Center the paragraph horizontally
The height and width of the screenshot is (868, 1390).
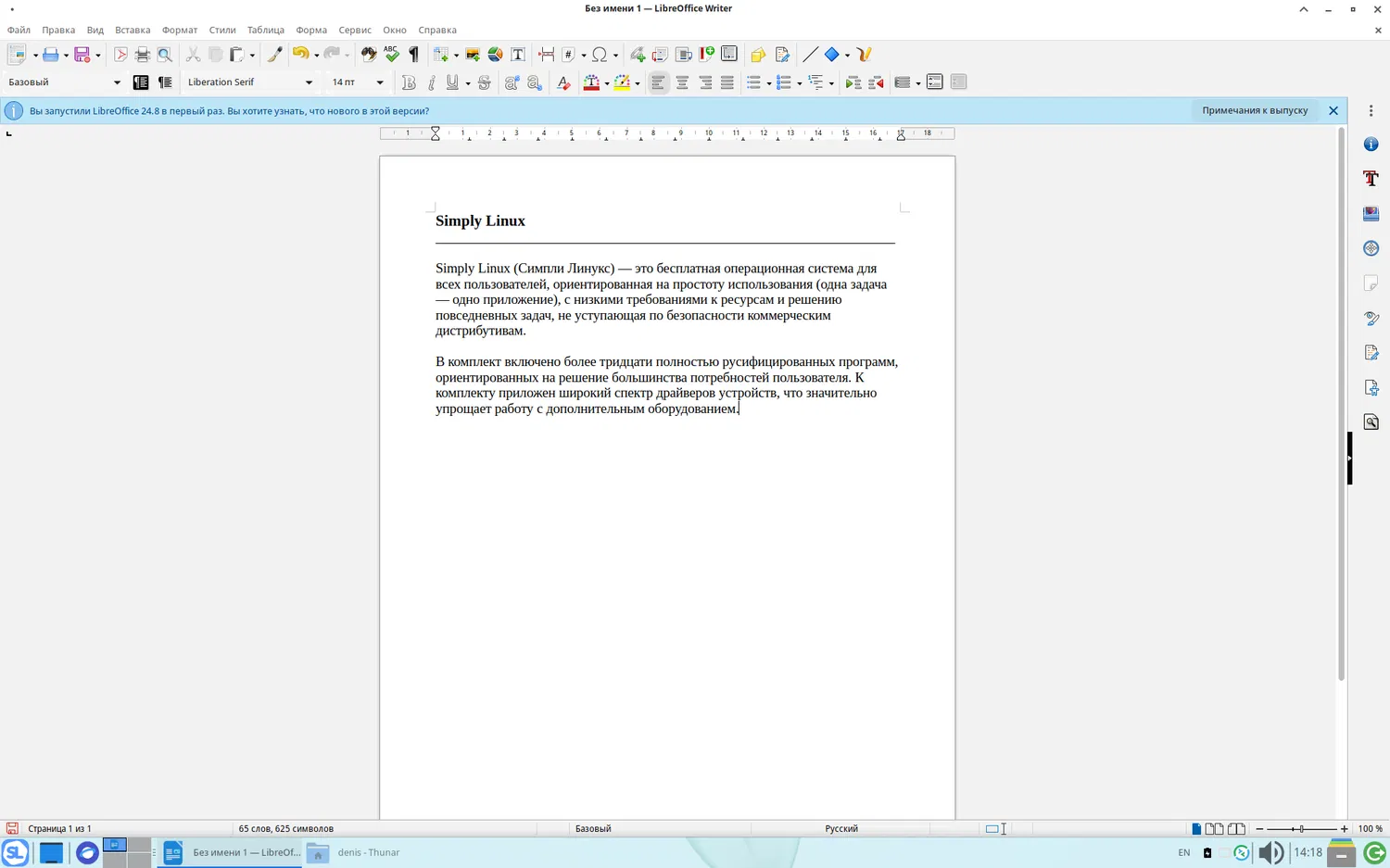[x=682, y=82]
